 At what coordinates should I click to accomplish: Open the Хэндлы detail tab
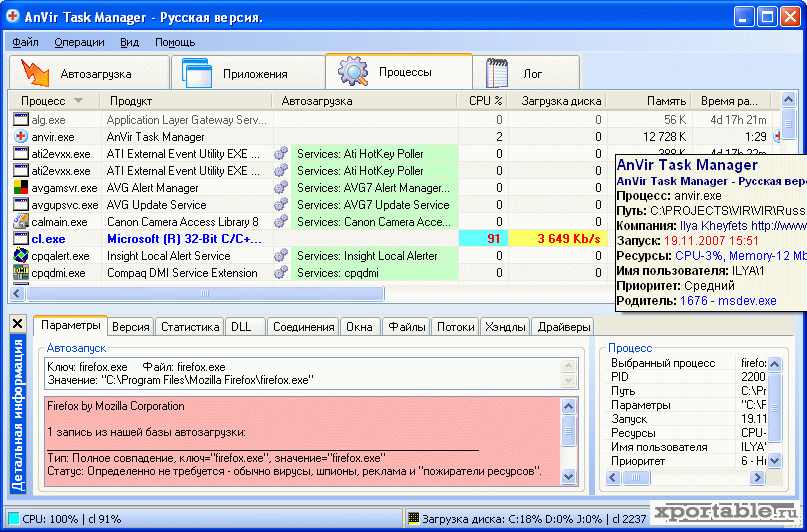tap(505, 327)
